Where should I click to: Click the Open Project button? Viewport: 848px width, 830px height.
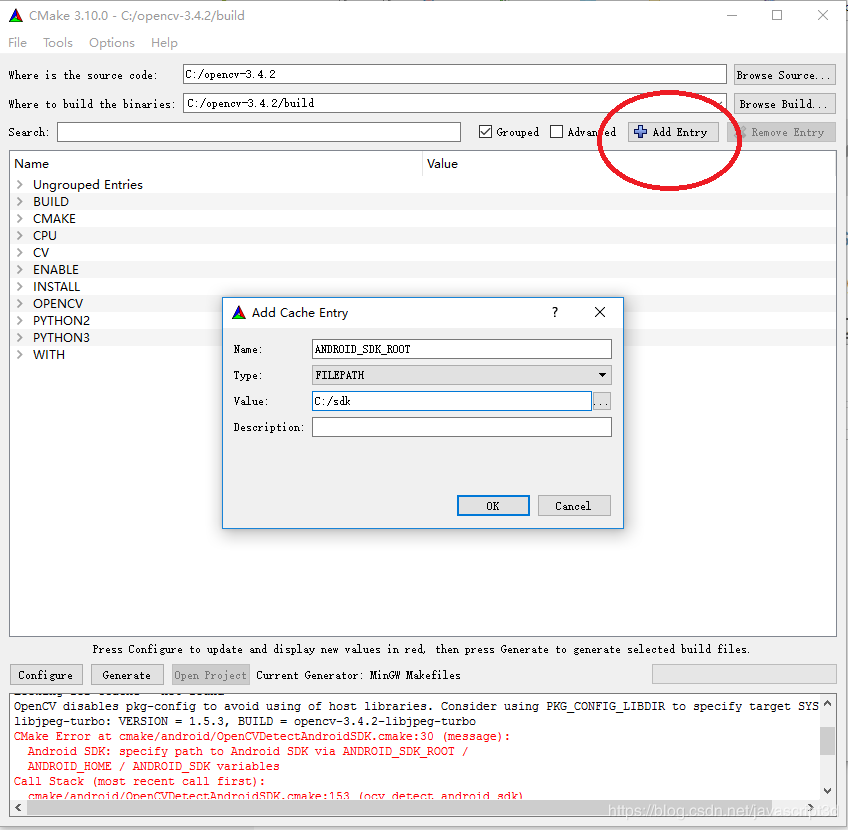(210, 674)
